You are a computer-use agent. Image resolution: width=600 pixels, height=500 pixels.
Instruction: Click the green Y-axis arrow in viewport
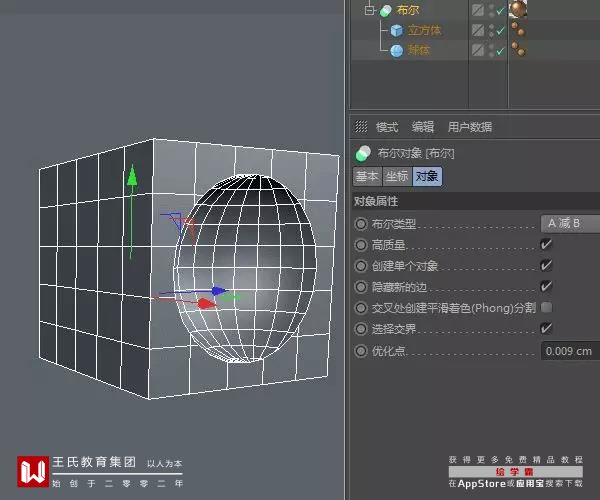click(132, 176)
